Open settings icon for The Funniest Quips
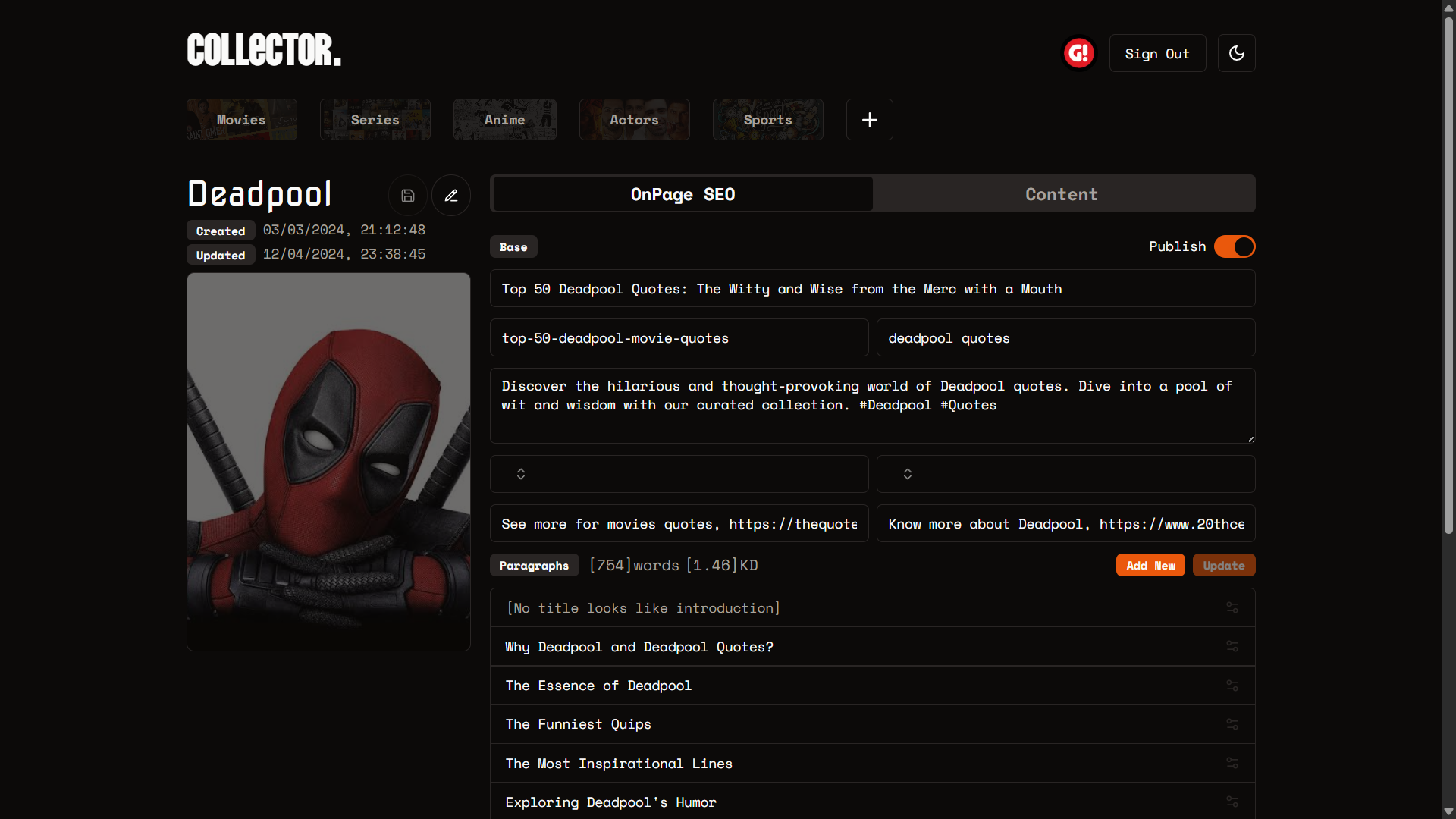 coord(1232,724)
